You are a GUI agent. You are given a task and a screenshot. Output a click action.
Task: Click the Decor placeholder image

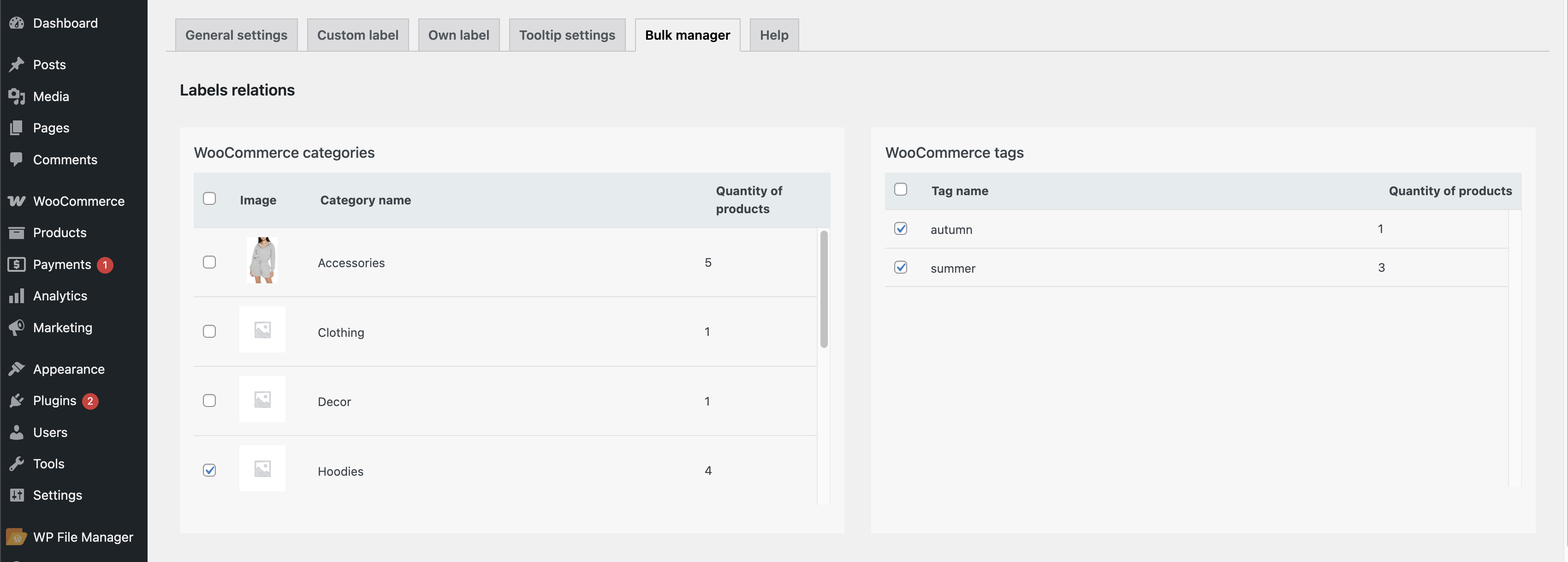pyautogui.click(x=262, y=400)
